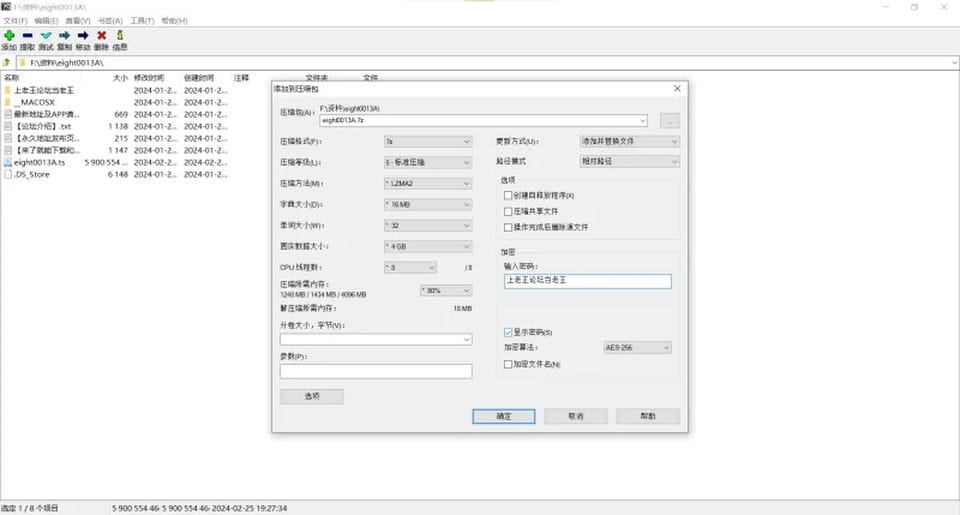Toggle Create SFX archive (创建自释放程序) checkbox
The width and height of the screenshot is (960, 515).
508,195
